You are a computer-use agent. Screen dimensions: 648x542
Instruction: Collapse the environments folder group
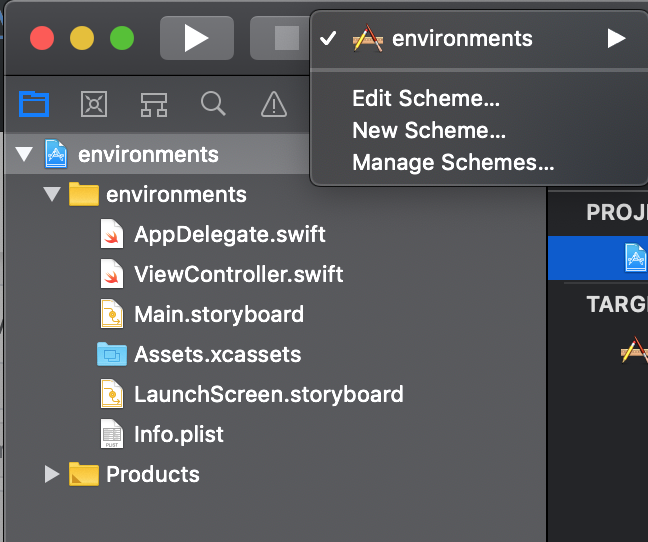tap(52, 194)
